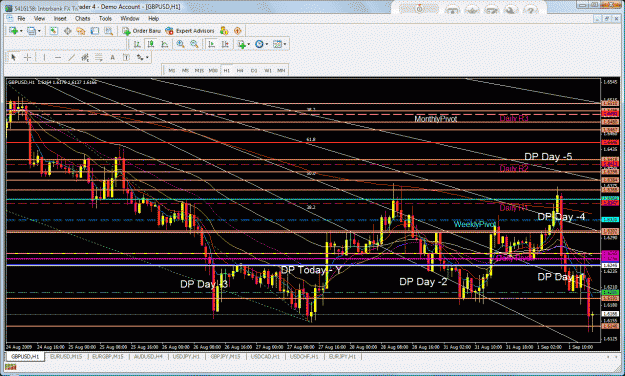
Task: Open the Profiles icon
Action: click(31, 31)
